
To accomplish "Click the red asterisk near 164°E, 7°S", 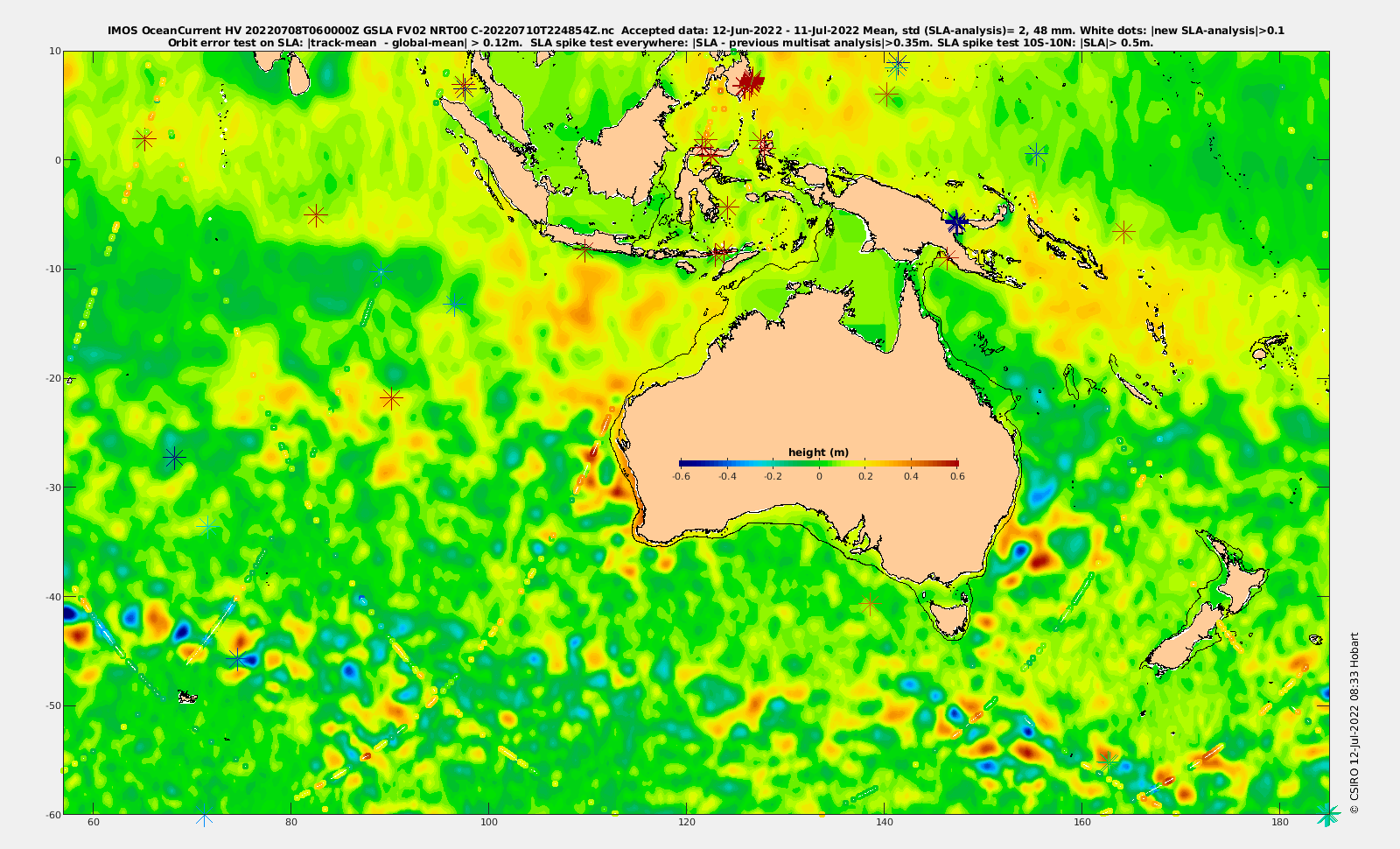I will [x=1124, y=232].
